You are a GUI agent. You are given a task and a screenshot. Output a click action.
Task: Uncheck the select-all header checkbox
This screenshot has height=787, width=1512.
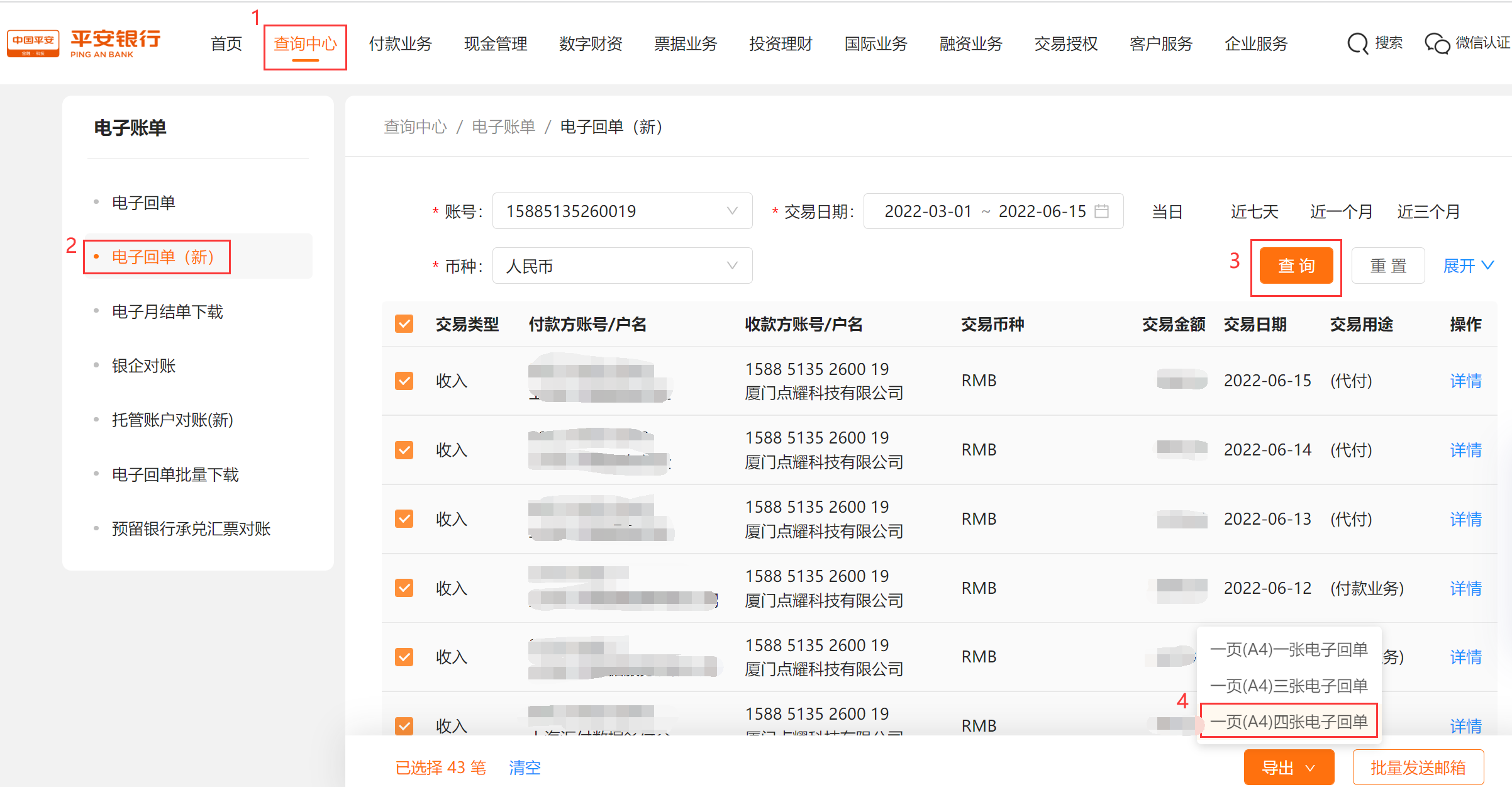tap(404, 324)
